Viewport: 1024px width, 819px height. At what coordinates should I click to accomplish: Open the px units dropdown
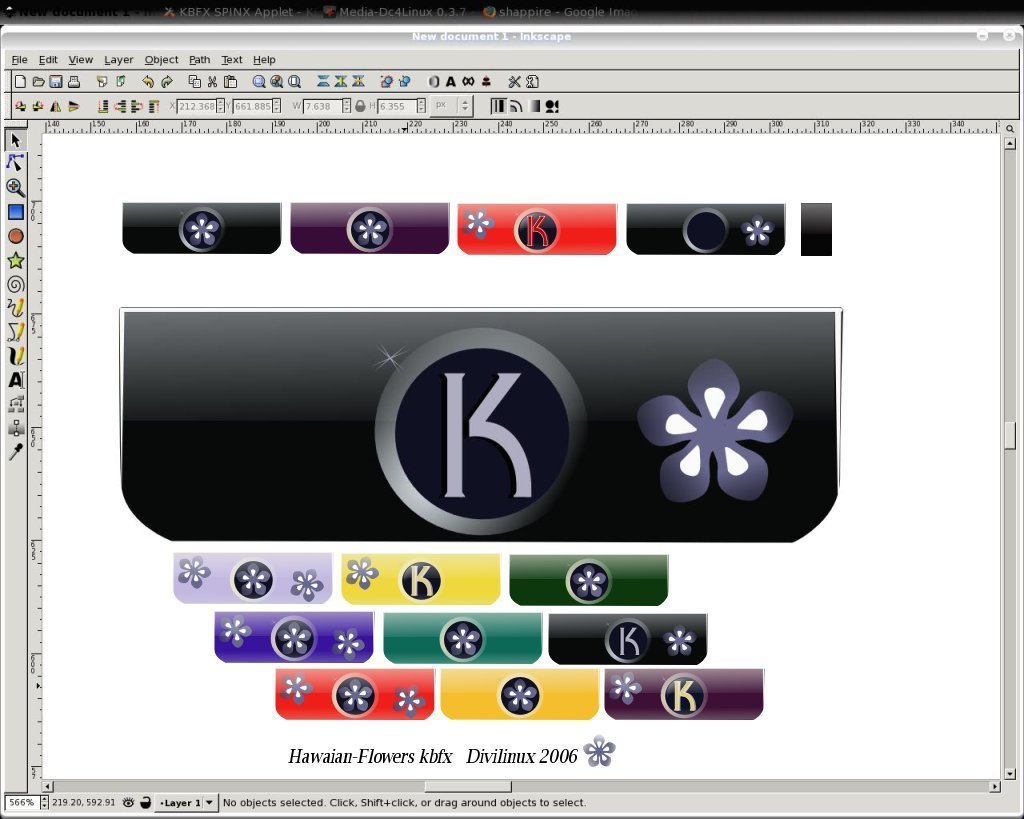tap(453, 105)
